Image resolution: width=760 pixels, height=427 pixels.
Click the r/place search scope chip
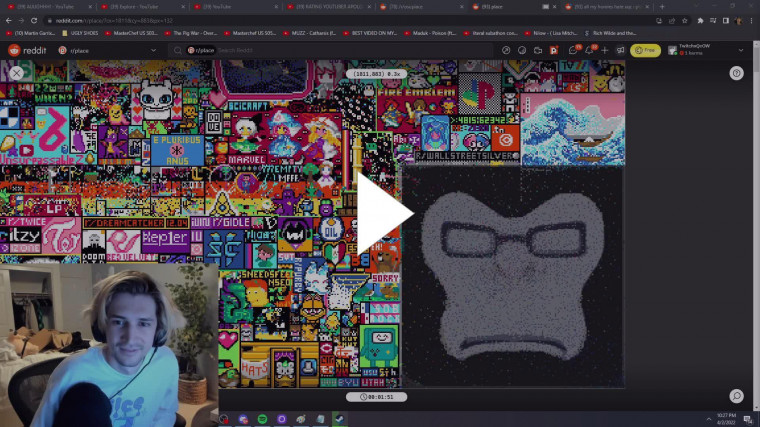[201, 50]
